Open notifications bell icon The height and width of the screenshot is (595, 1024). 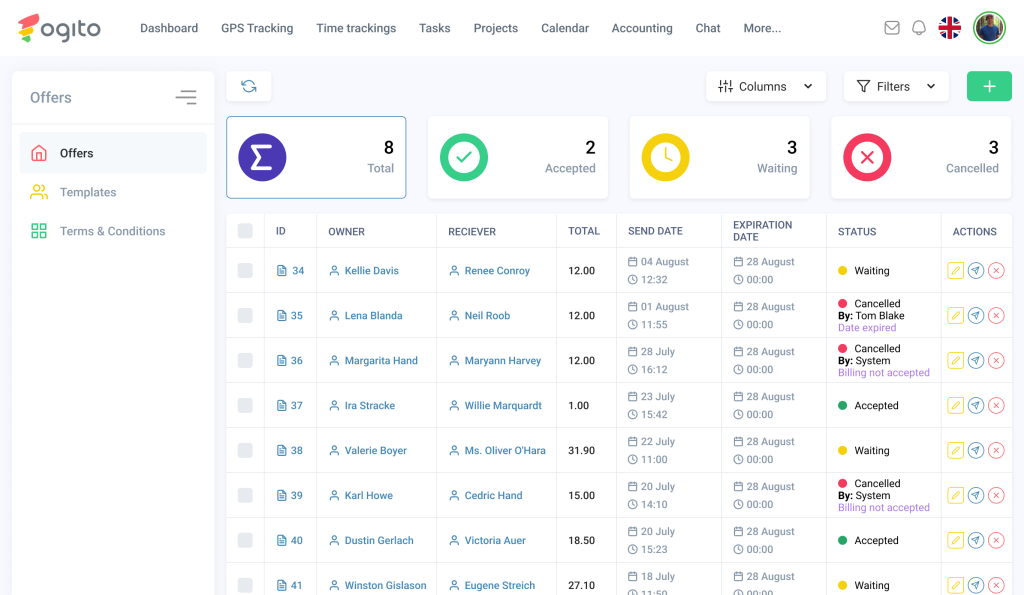click(x=919, y=28)
